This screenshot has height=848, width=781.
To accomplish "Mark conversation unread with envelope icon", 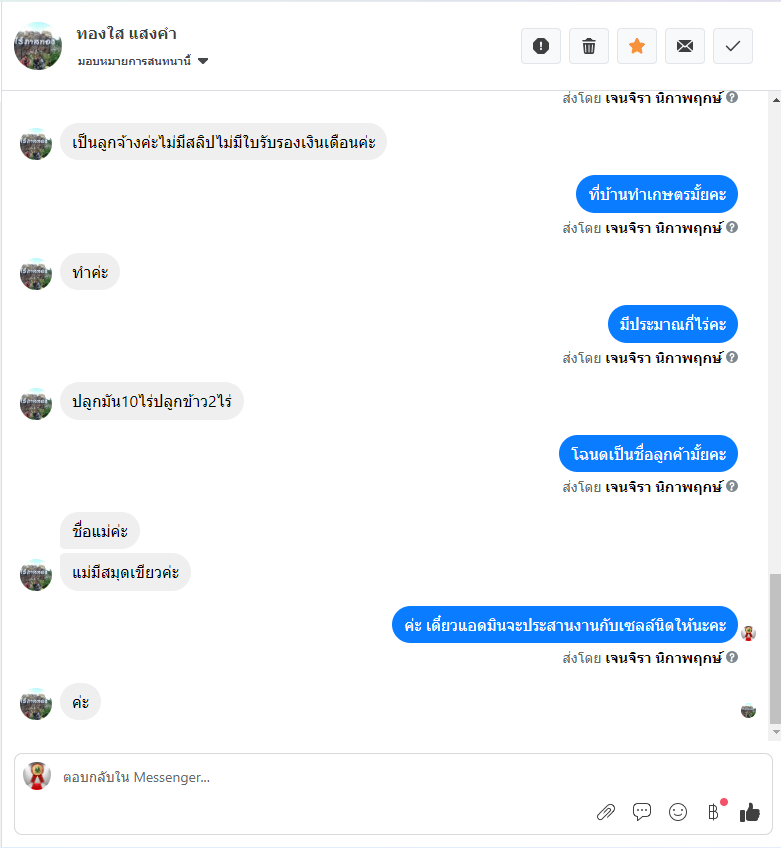I will (x=685, y=46).
